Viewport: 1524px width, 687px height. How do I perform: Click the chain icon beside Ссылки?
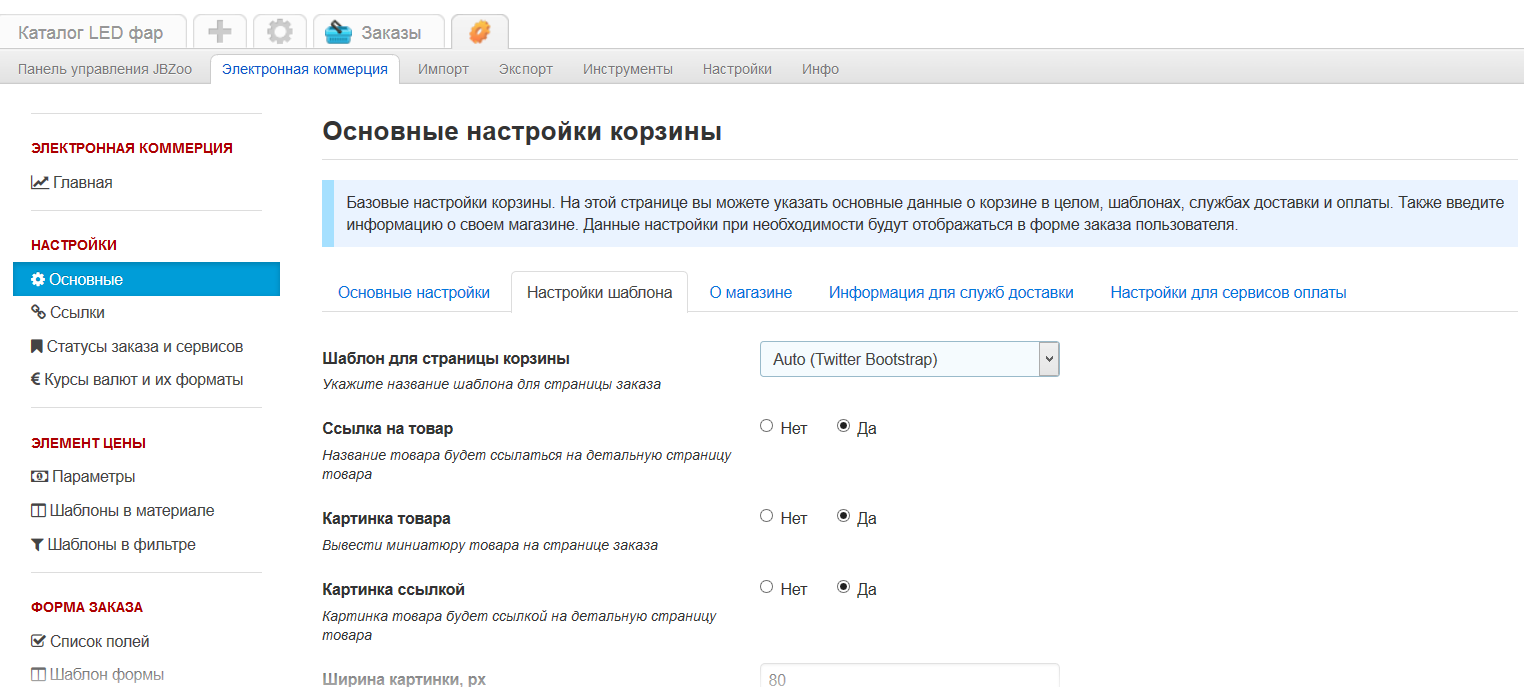(x=39, y=313)
